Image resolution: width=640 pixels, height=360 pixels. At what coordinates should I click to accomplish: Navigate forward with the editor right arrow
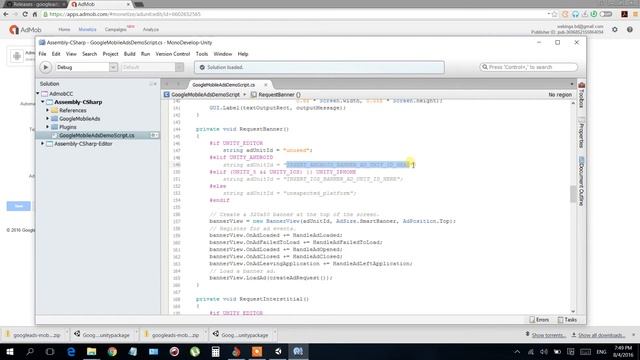pos(178,84)
